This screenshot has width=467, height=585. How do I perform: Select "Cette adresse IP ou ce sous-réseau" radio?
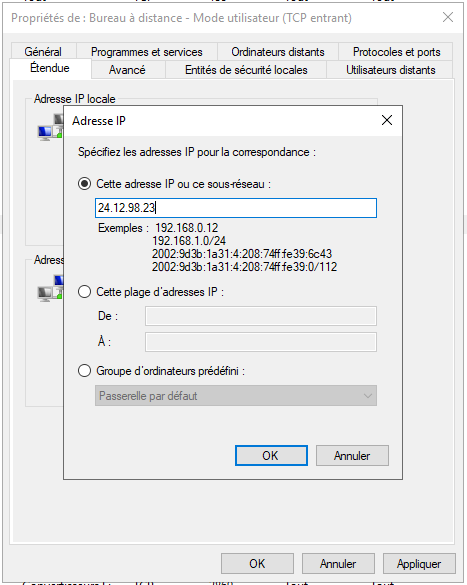point(85,184)
